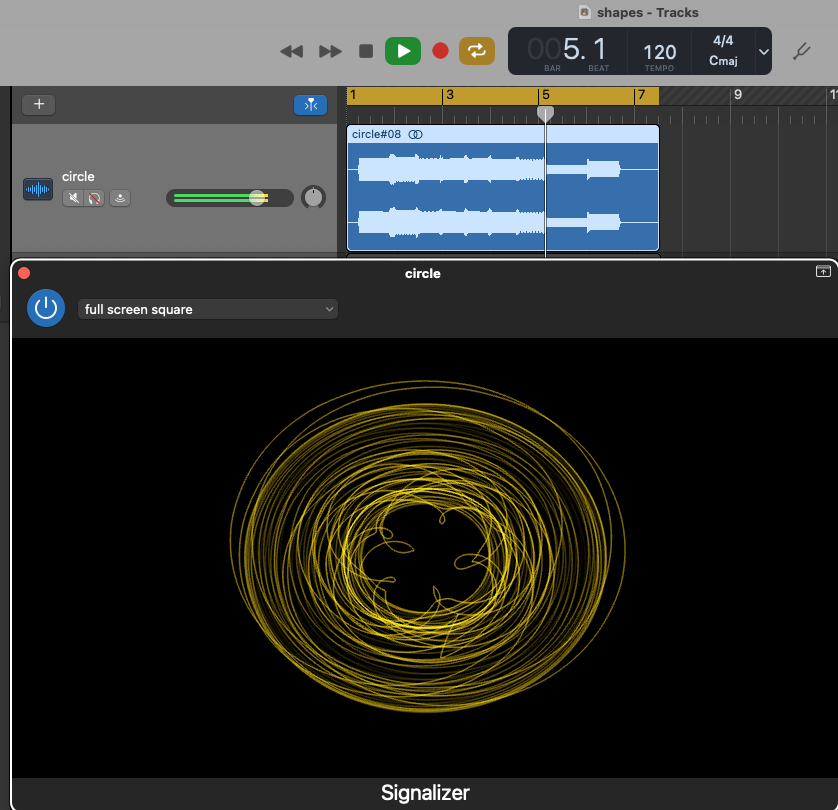Stop playback with the square Stop button
The height and width of the screenshot is (810, 838).
tap(366, 51)
